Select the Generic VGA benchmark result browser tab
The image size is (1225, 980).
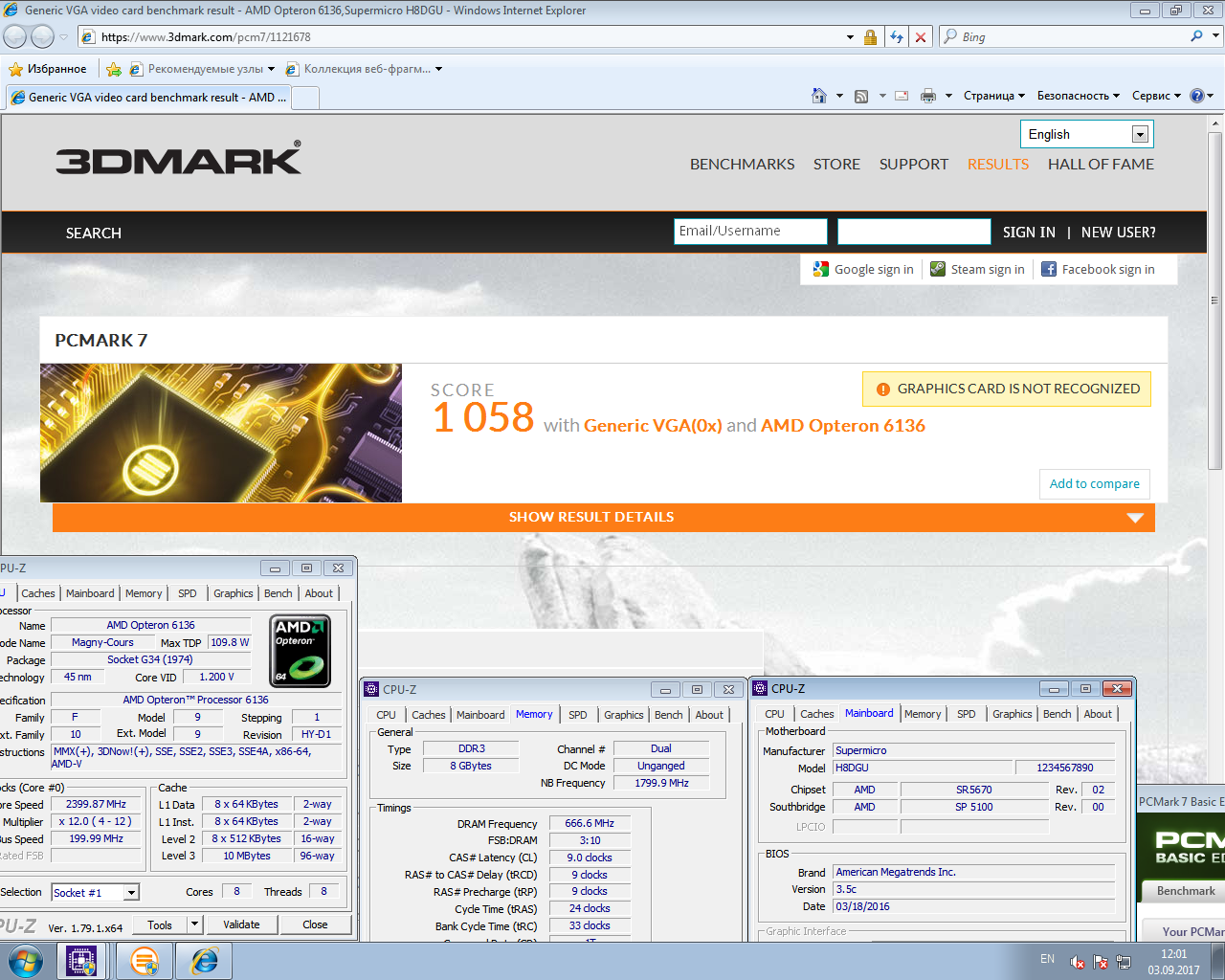[x=148, y=97]
